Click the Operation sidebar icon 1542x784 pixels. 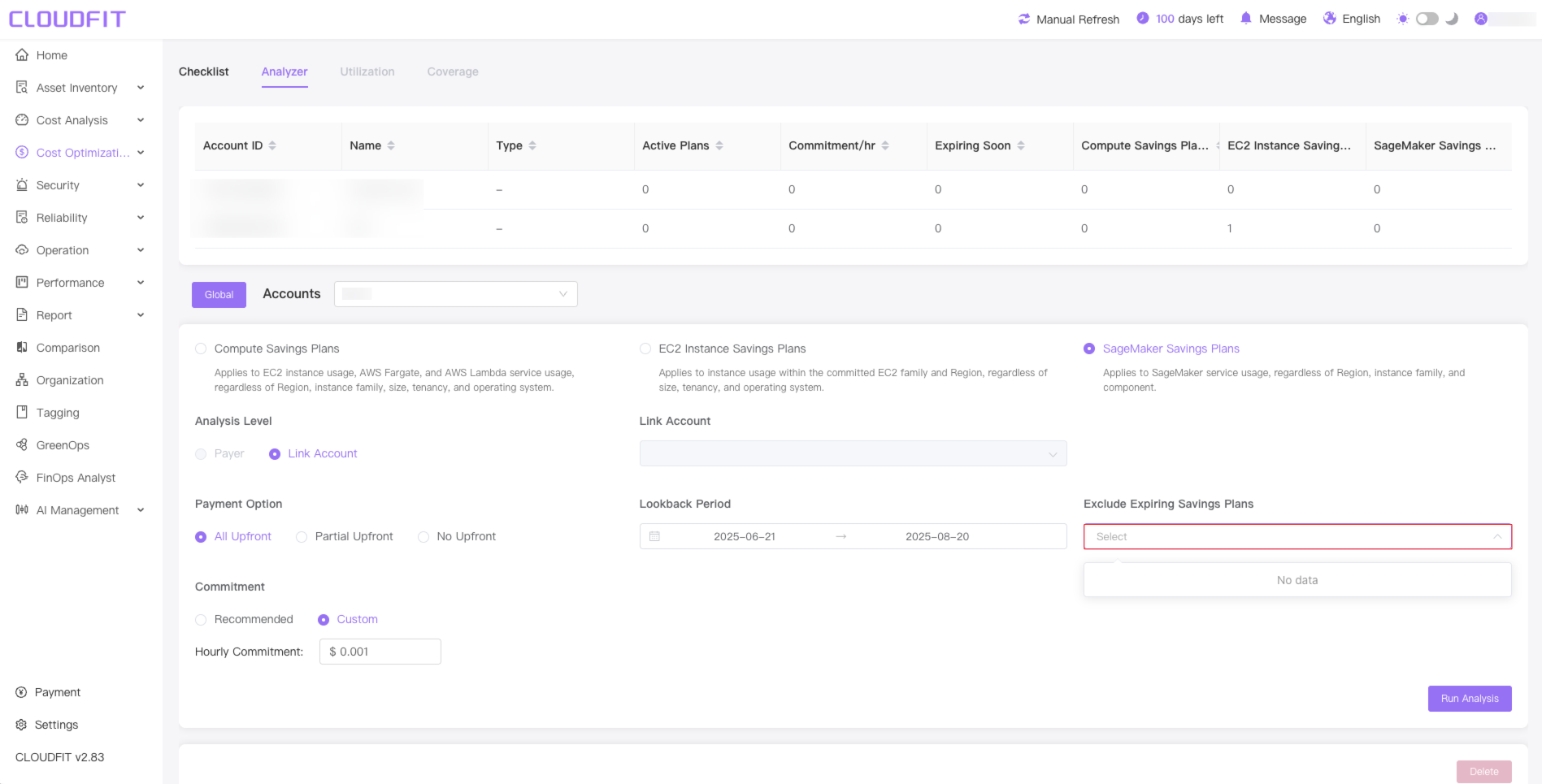coord(22,250)
